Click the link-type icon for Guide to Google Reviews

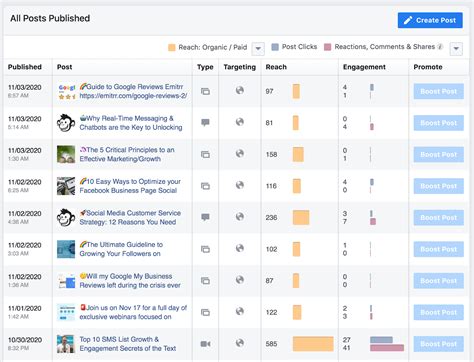point(205,91)
